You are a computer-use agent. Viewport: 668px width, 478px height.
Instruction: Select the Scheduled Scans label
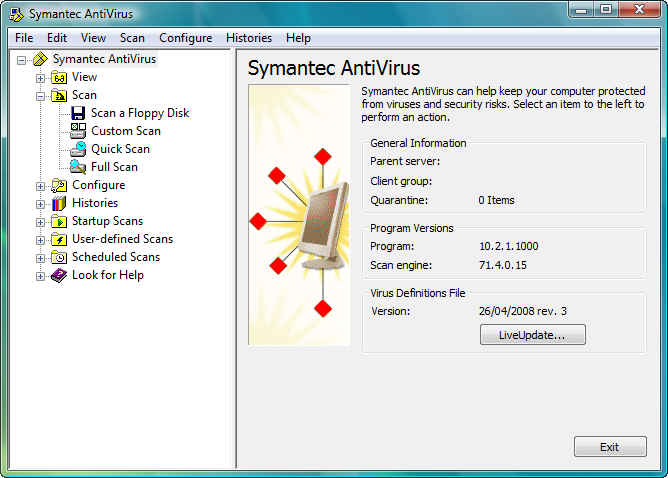point(116,257)
